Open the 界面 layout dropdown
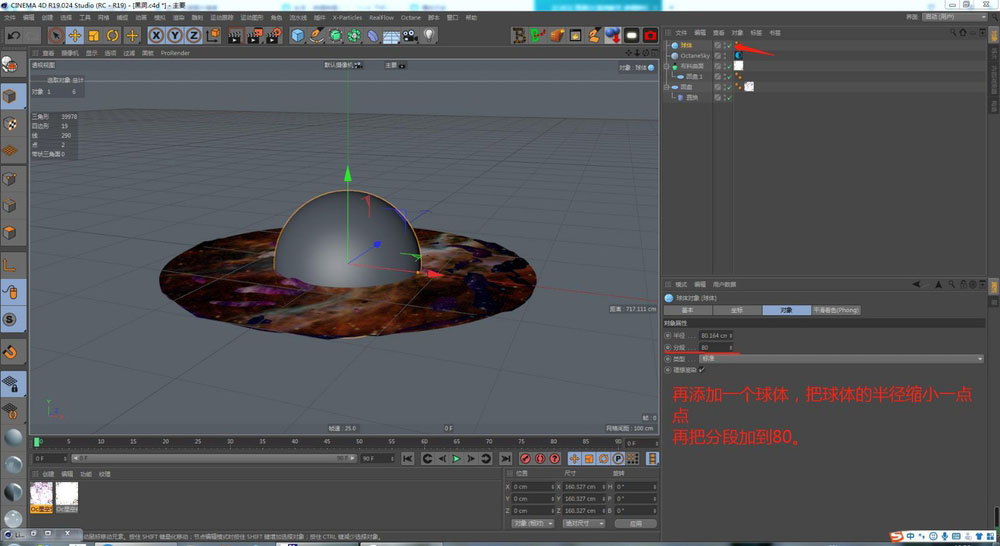 point(950,17)
